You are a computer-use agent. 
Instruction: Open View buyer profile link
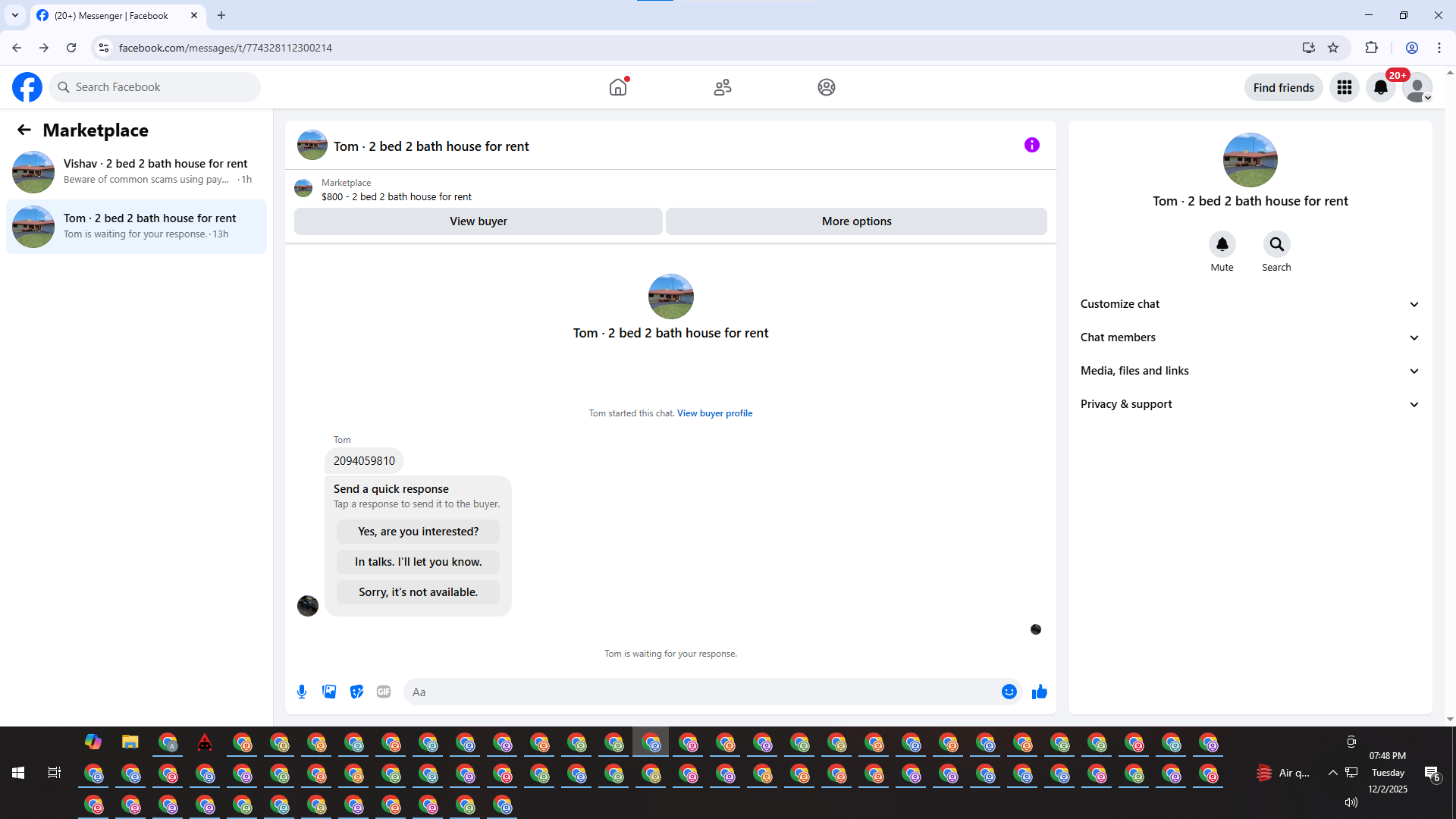point(714,413)
